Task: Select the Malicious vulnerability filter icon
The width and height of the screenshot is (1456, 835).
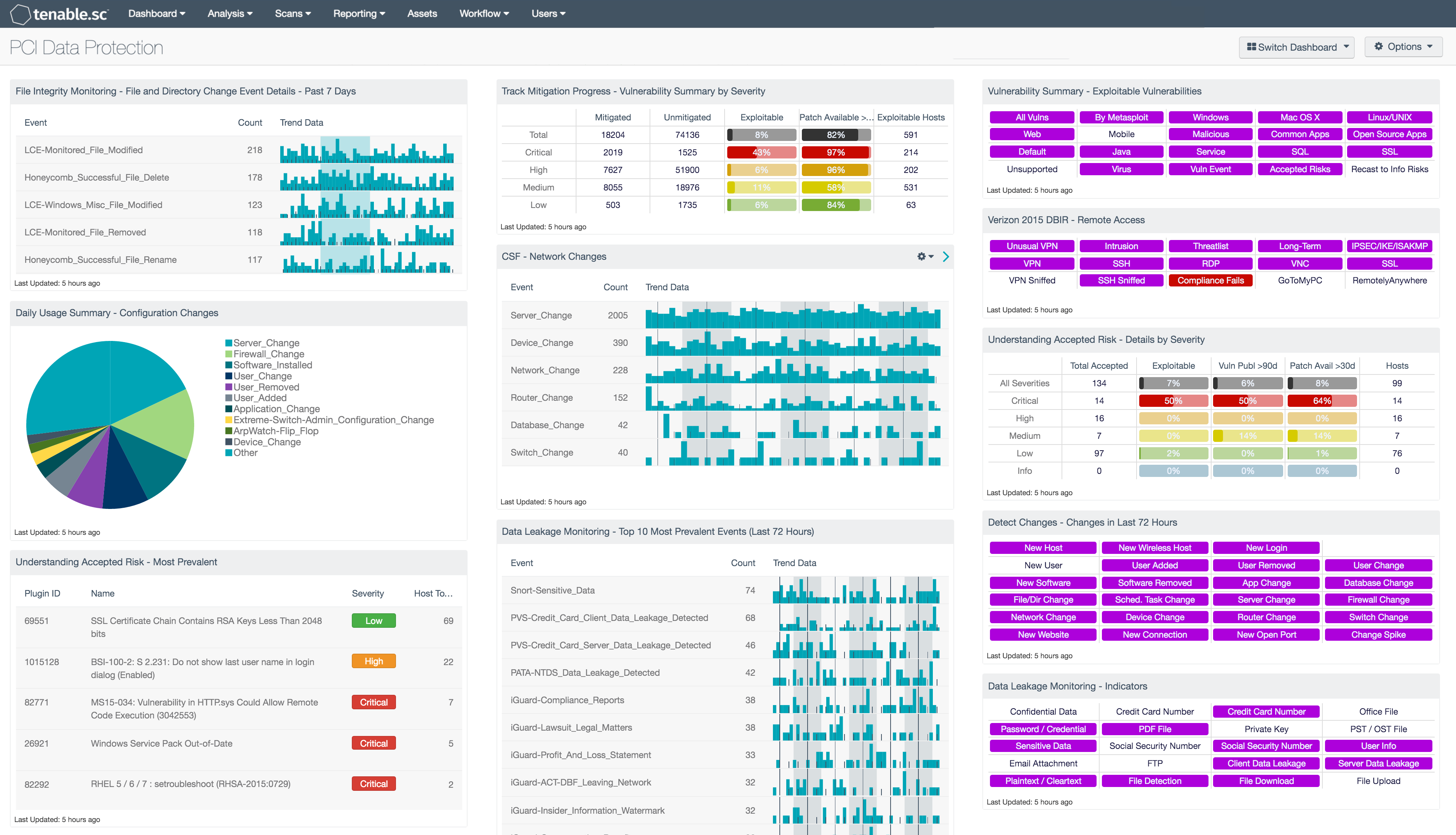Action: [x=1210, y=134]
